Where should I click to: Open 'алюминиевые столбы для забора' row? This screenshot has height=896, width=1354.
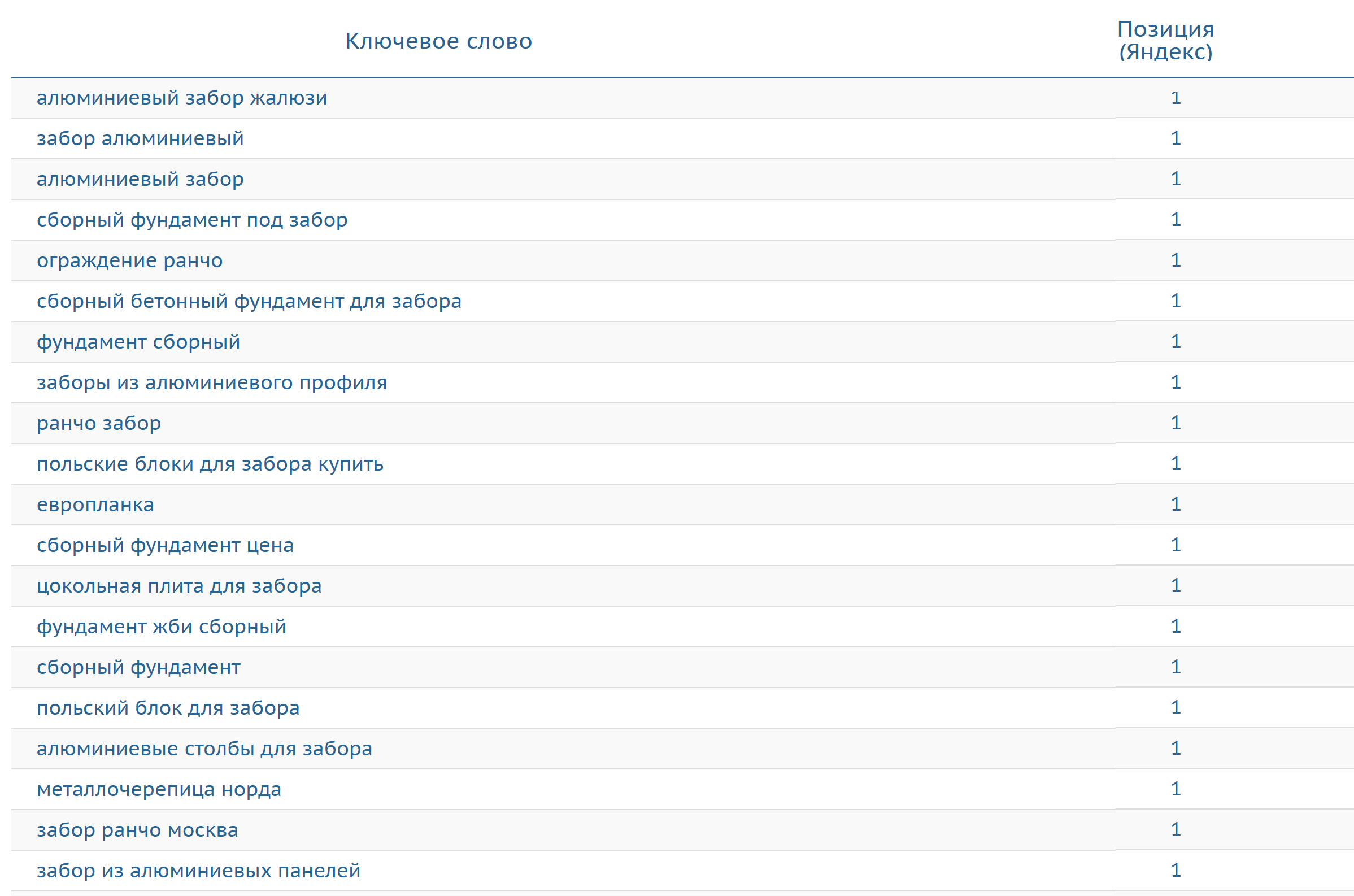click(x=204, y=749)
